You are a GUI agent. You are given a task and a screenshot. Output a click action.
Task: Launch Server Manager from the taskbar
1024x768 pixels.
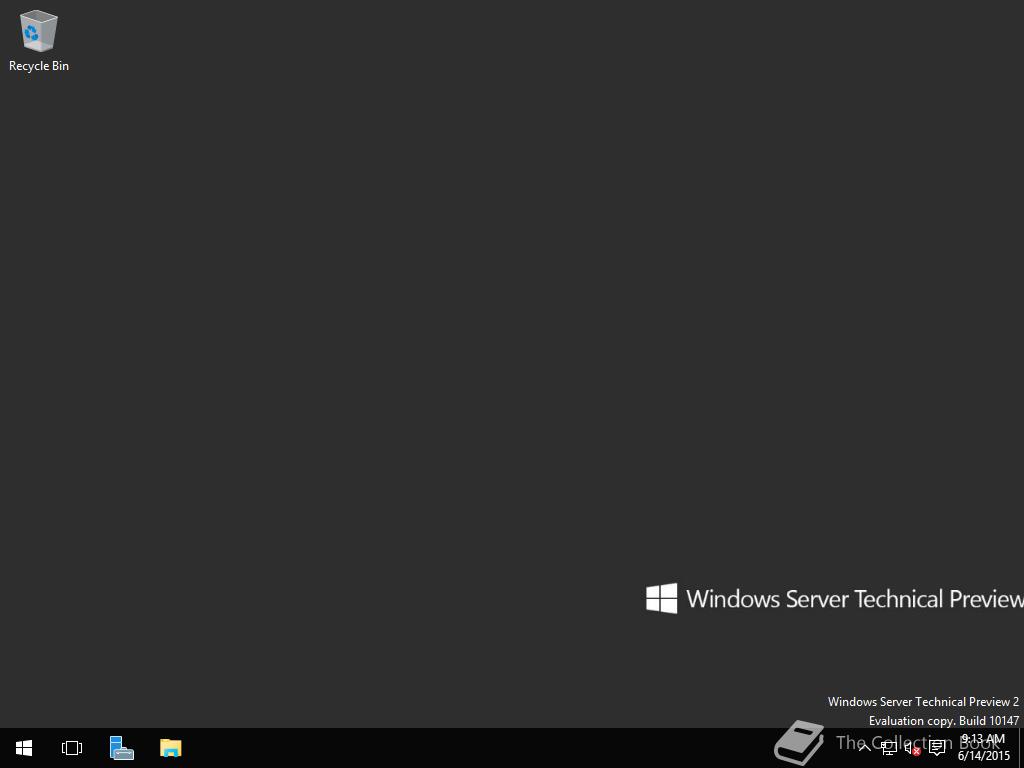point(121,748)
